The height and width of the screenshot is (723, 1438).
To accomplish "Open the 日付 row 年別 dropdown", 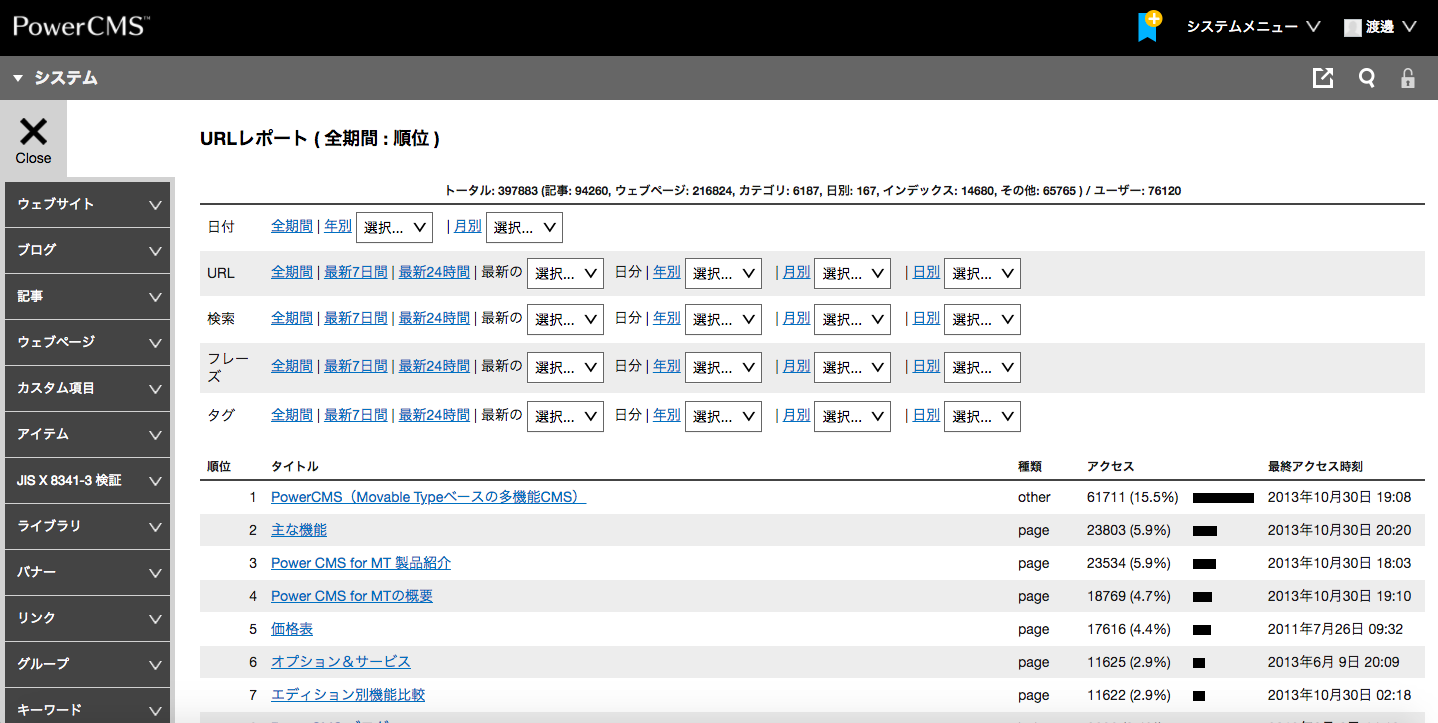I will click(x=394, y=227).
